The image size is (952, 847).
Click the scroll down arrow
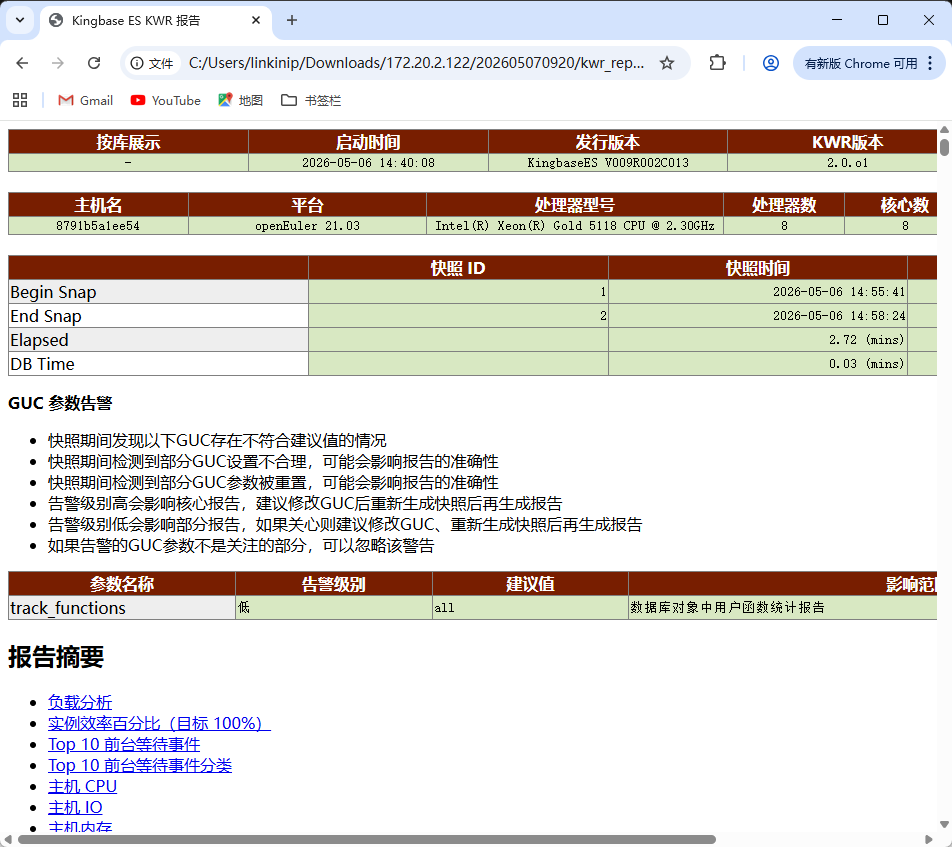pyautogui.click(x=944, y=825)
